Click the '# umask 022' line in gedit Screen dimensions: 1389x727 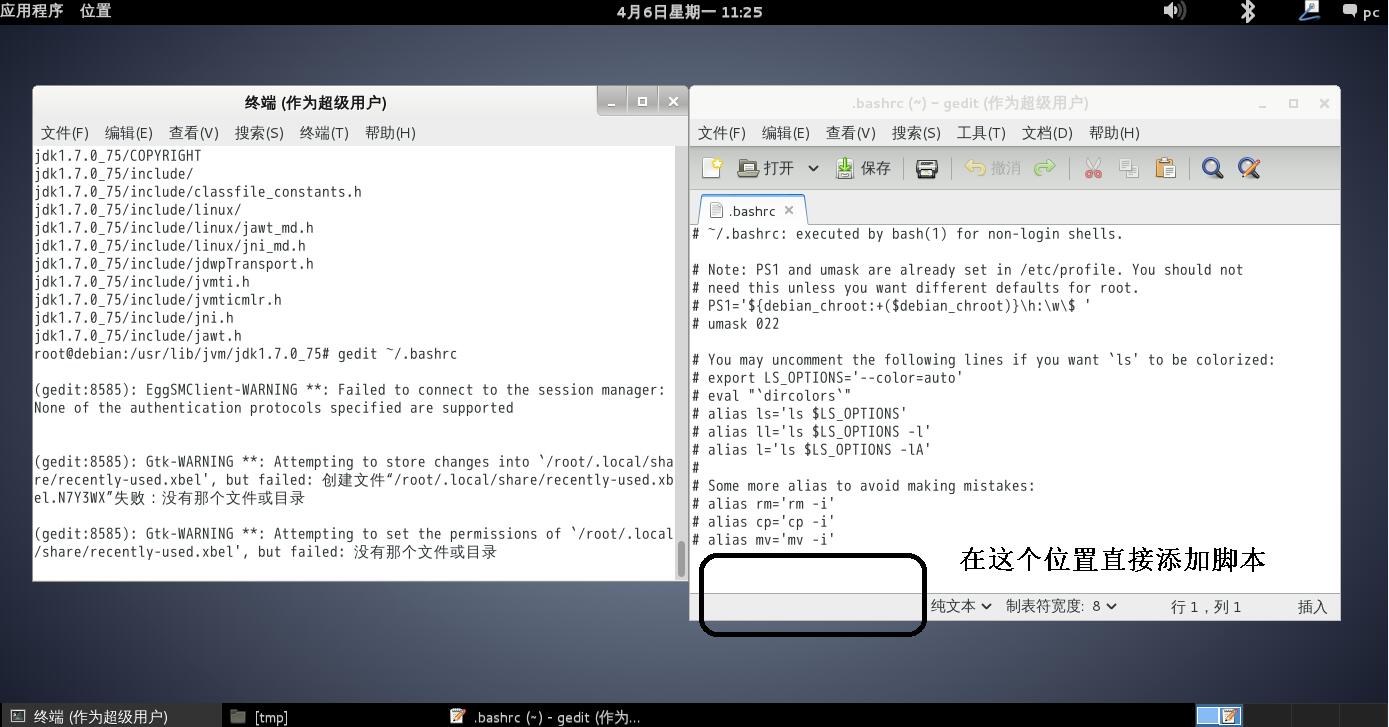(735, 324)
